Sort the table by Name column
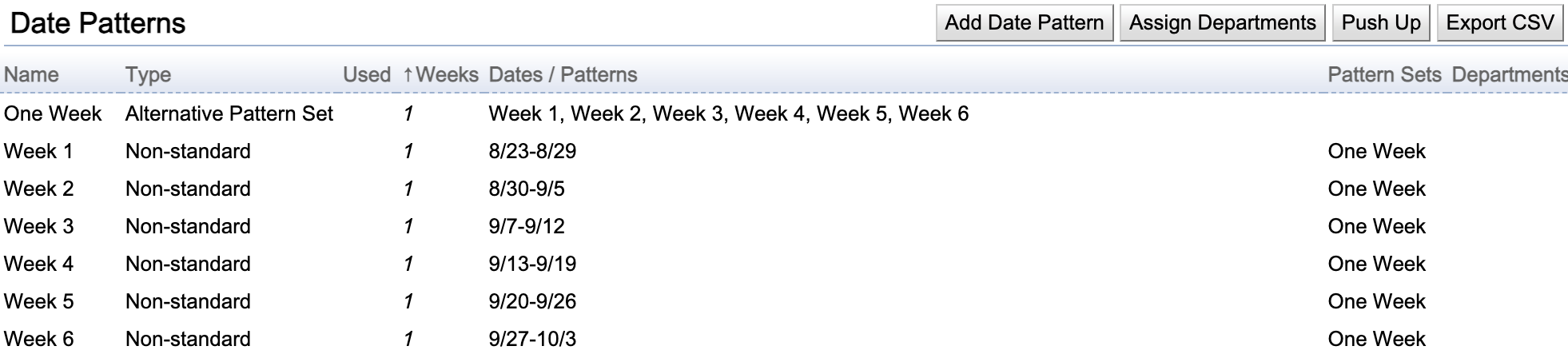Screen dimensions: 1568x358 point(31,74)
